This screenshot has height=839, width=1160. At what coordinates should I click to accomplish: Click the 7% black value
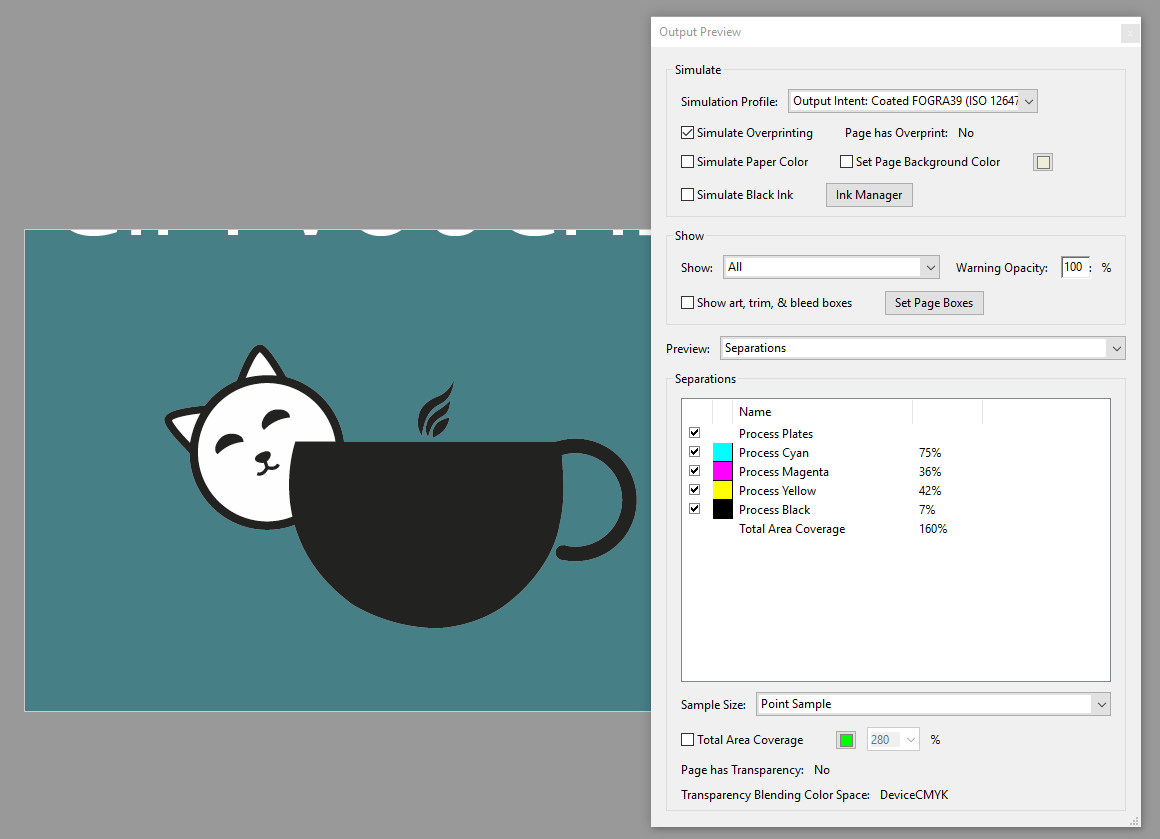coord(927,510)
